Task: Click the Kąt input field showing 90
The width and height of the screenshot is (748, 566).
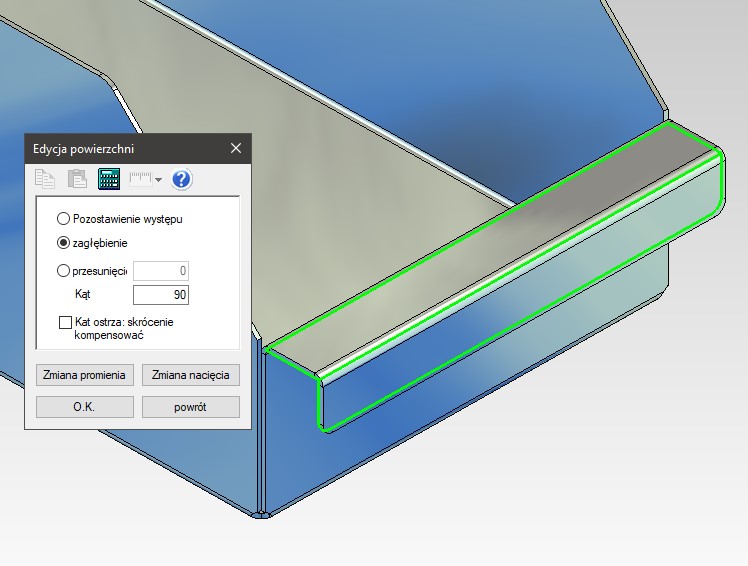Action: coord(161,294)
